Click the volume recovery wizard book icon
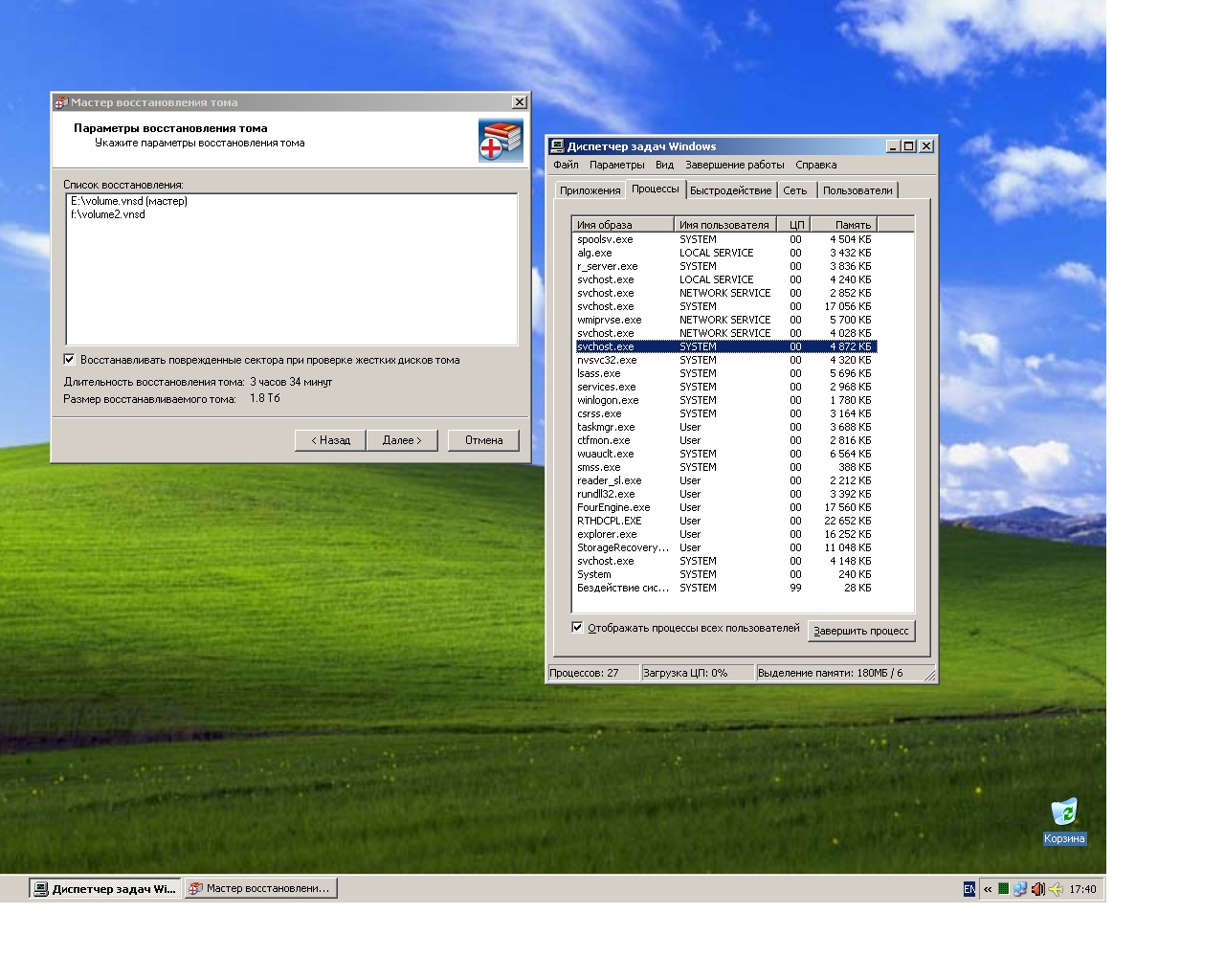The image size is (1225, 980). 501,141
